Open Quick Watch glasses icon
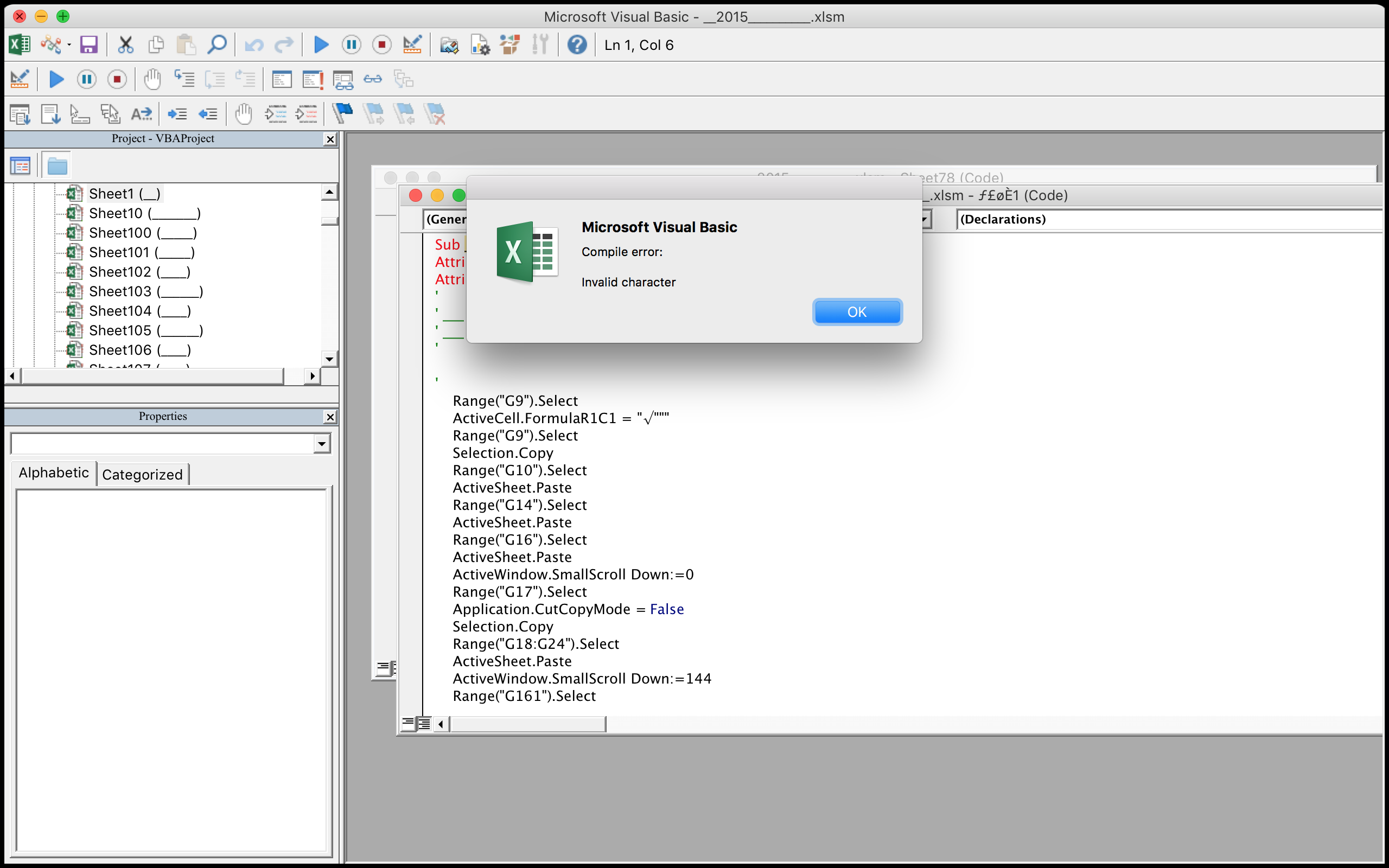 pyautogui.click(x=373, y=79)
